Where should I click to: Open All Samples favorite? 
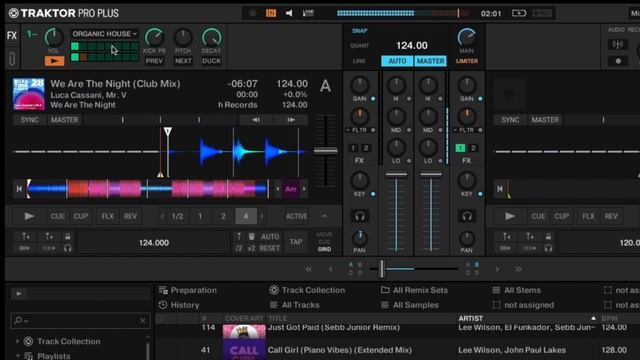[410, 305]
